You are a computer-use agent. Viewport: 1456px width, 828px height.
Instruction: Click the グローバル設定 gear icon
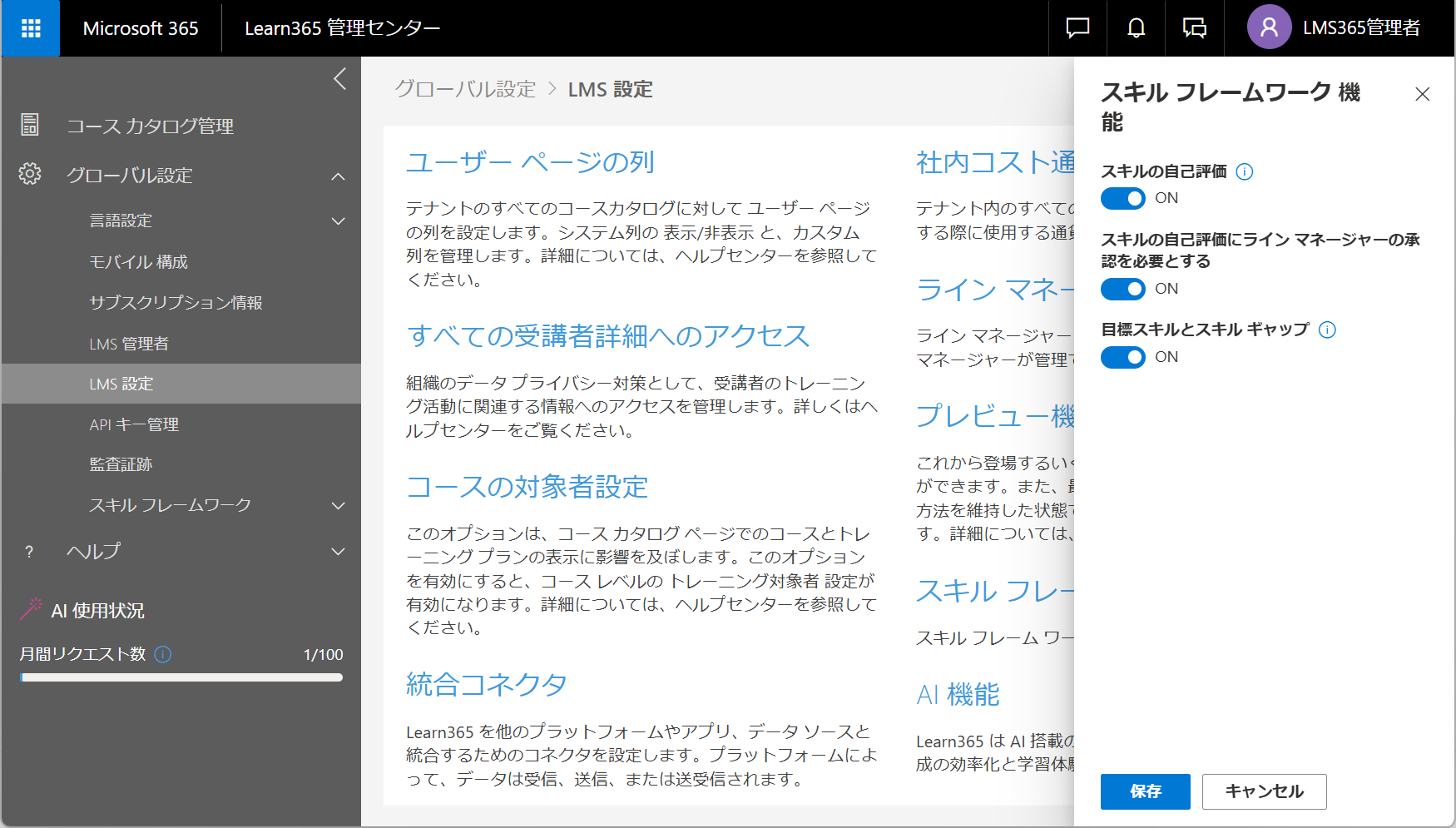[x=30, y=175]
